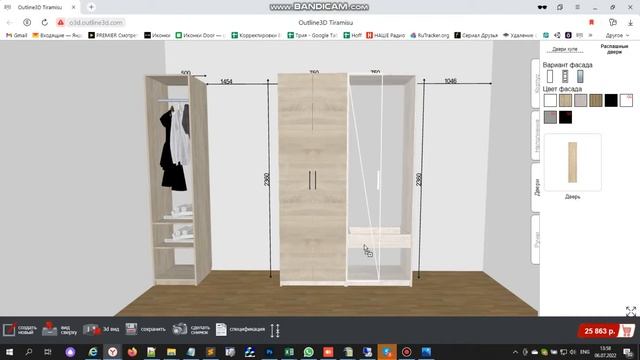Open the 'PREMIER' bookmark
This screenshot has height=360, width=640.
coord(113,36)
